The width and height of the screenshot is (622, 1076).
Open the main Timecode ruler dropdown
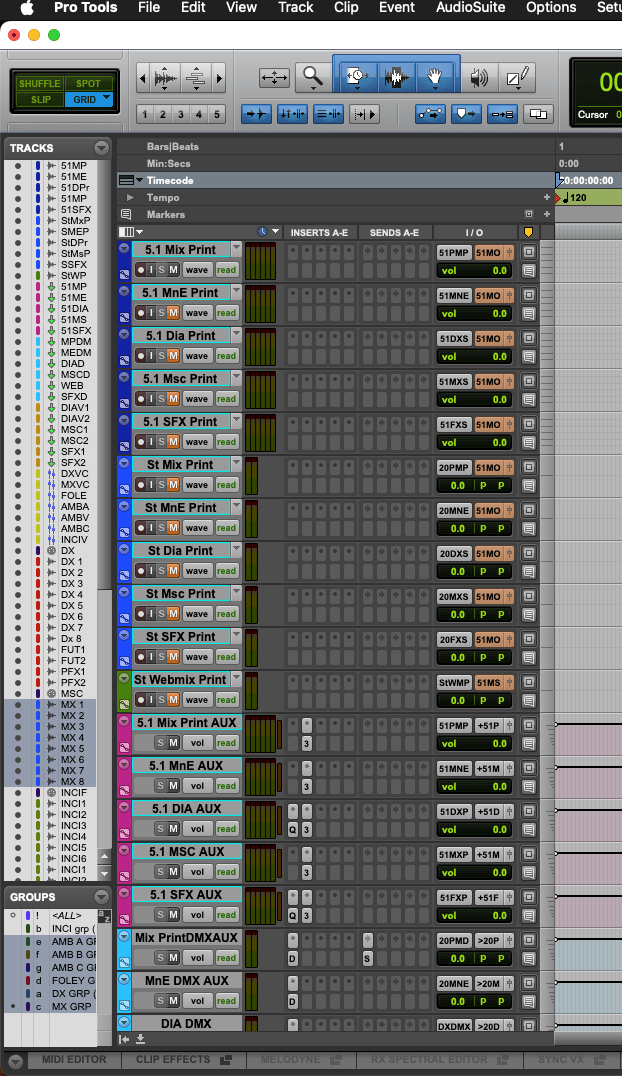pos(139,180)
